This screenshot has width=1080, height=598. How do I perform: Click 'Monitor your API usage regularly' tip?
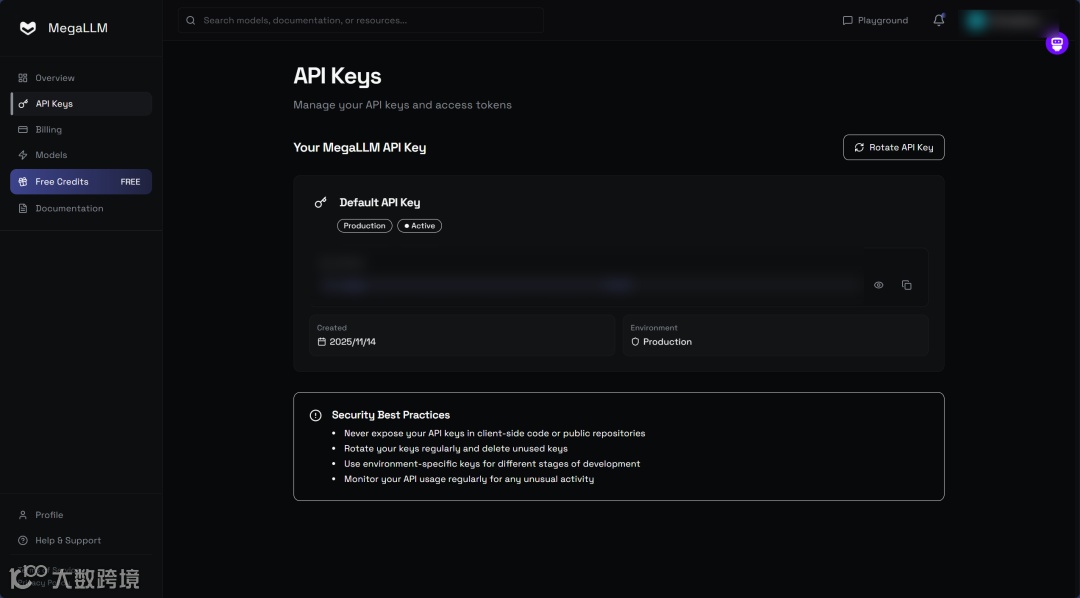[x=469, y=479]
